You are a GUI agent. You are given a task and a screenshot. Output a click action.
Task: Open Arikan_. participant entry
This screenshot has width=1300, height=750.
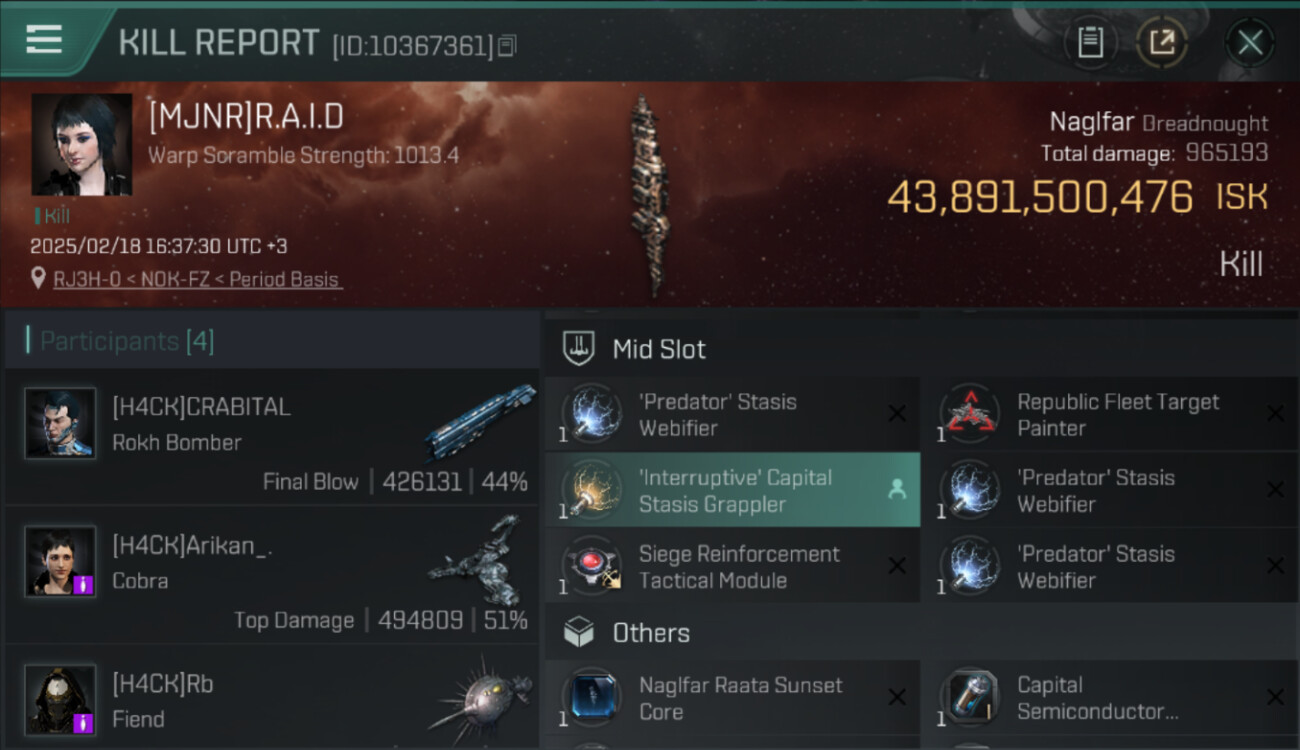[272, 575]
